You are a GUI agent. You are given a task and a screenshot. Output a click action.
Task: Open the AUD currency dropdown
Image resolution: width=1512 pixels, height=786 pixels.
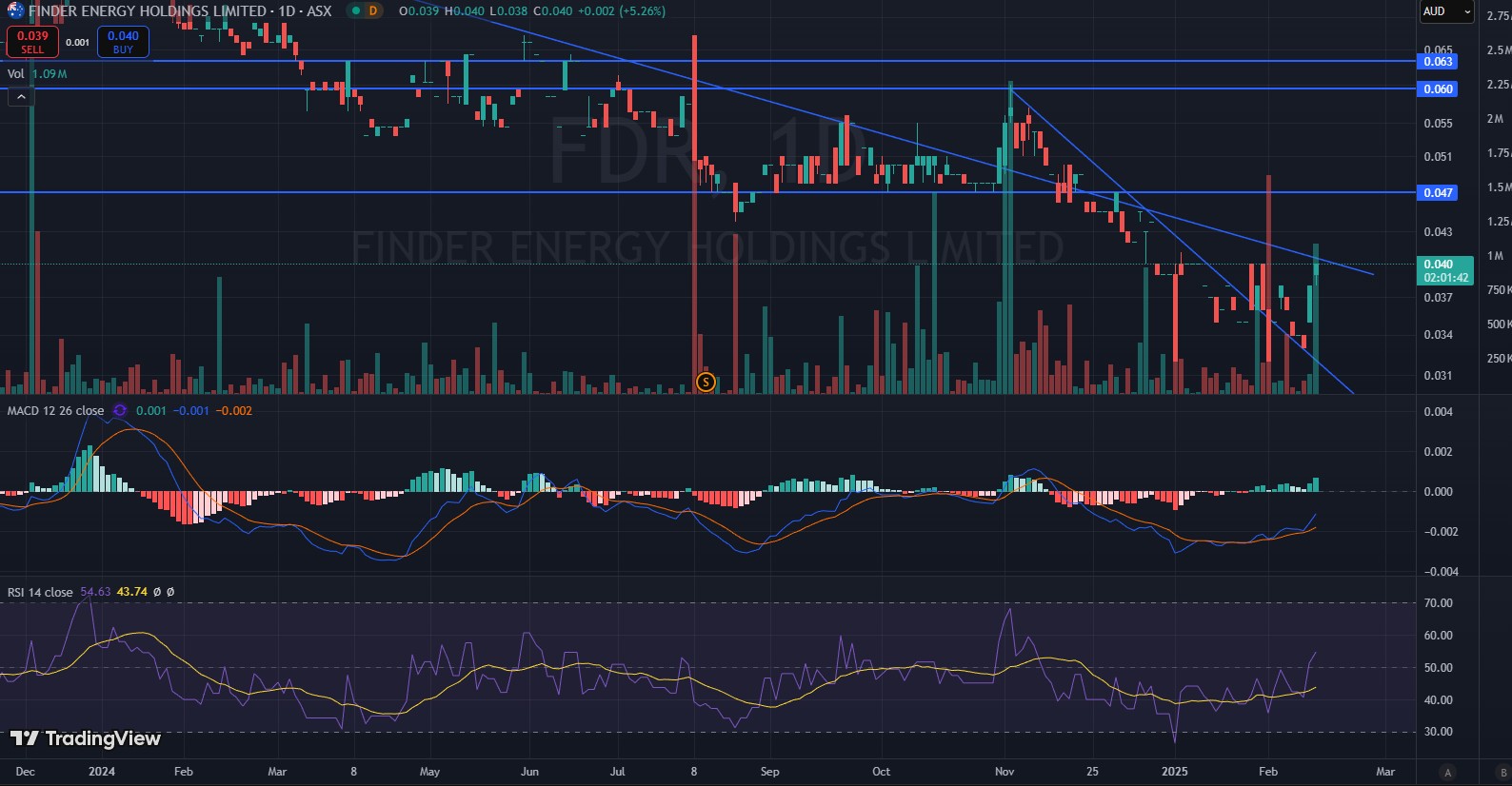coord(1446,11)
